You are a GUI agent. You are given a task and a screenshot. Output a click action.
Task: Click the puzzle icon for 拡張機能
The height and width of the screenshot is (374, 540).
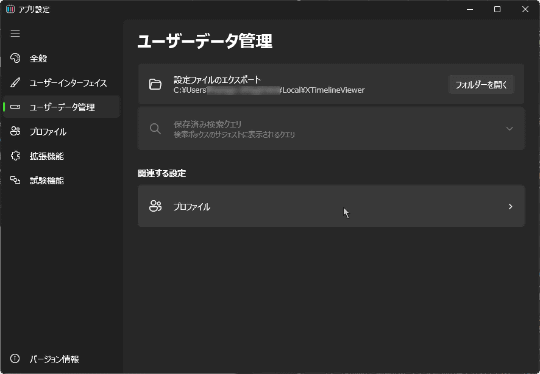tap(15, 156)
